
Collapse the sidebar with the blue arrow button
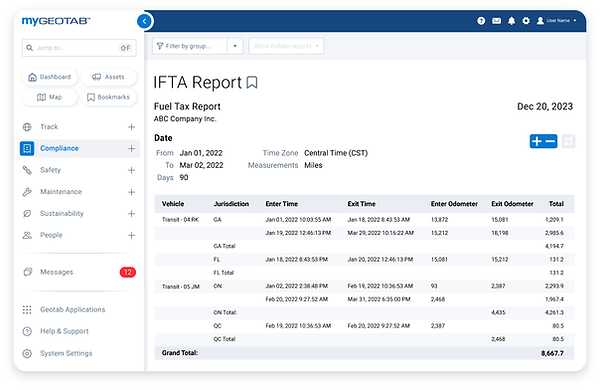coord(144,21)
